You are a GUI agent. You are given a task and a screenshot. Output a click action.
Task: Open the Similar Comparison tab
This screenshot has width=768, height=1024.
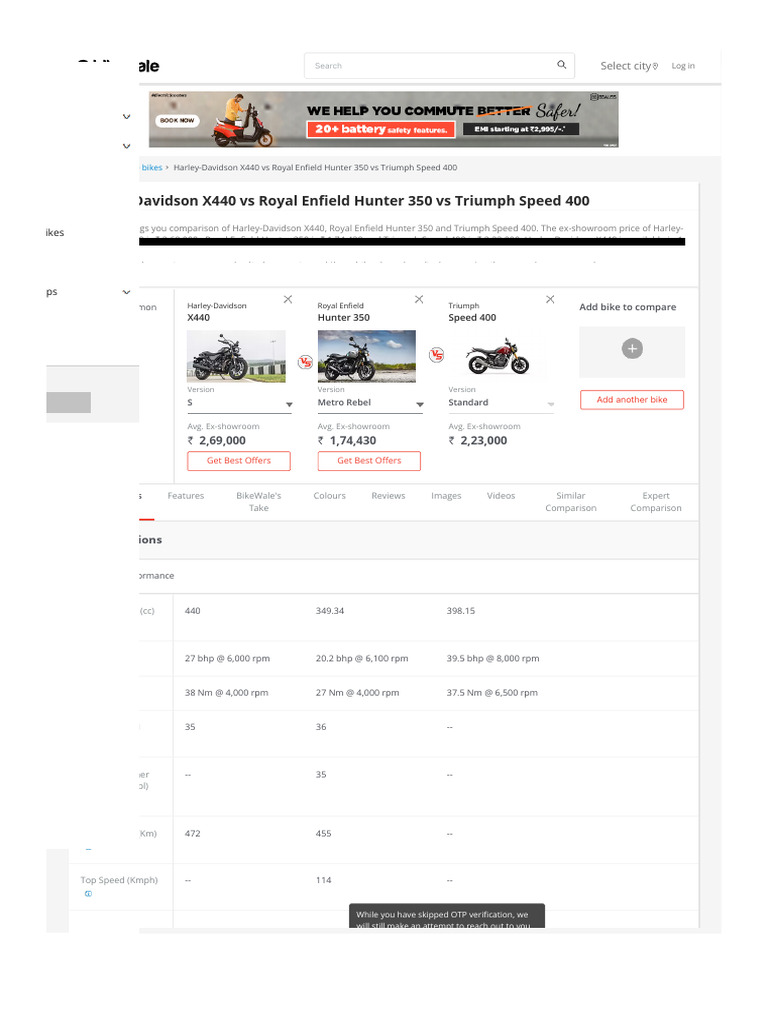pos(571,502)
